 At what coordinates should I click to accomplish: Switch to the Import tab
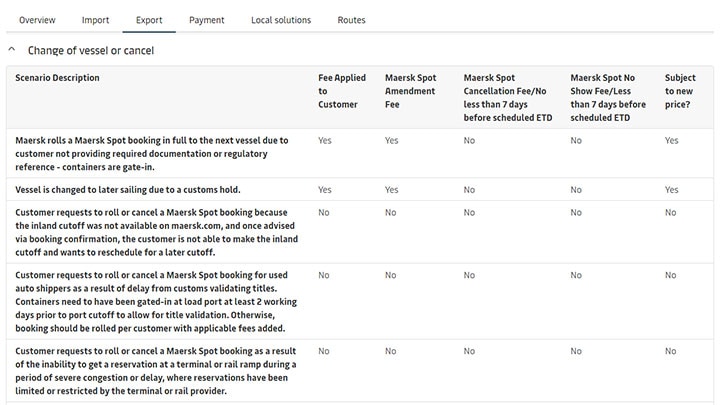96,20
